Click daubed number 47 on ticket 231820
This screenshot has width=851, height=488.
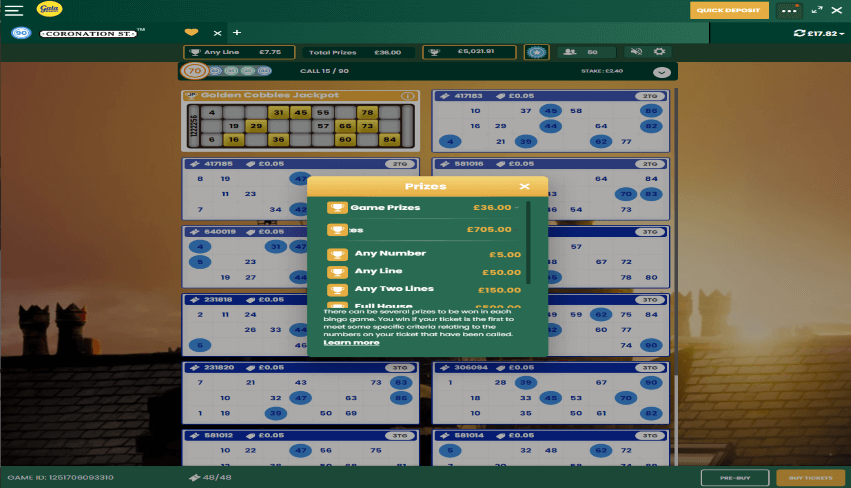tap(301, 398)
